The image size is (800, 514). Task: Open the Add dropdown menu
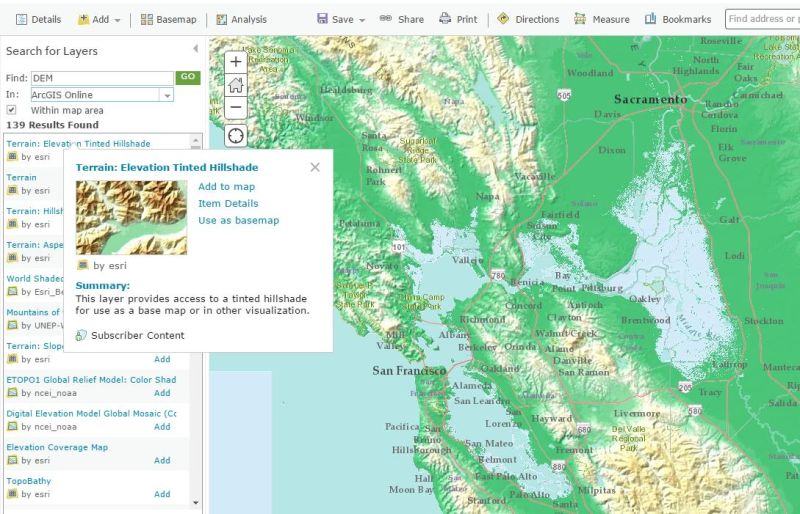[x=99, y=19]
